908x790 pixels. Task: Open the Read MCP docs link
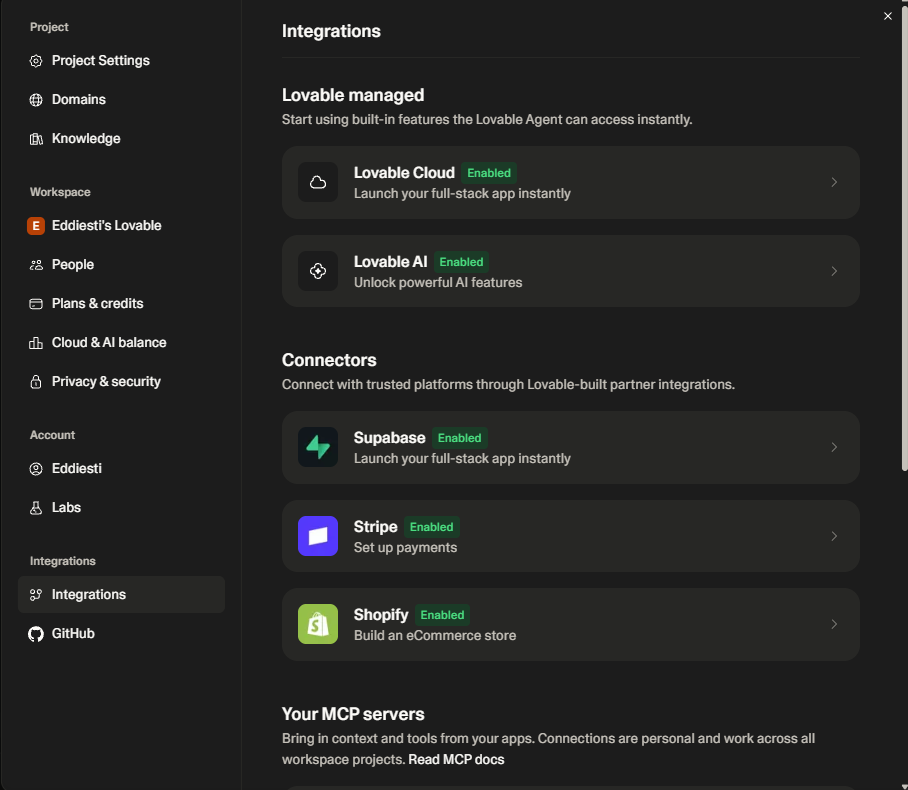[x=456, y=759]
